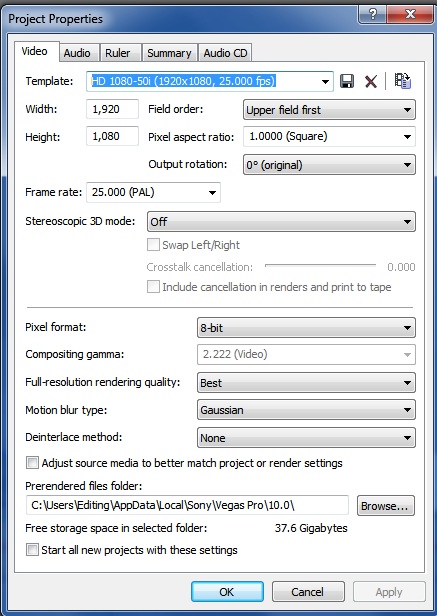Close the Project Properties dialog
The height and width of the screenshot is (616, 437).
[410, 15]
